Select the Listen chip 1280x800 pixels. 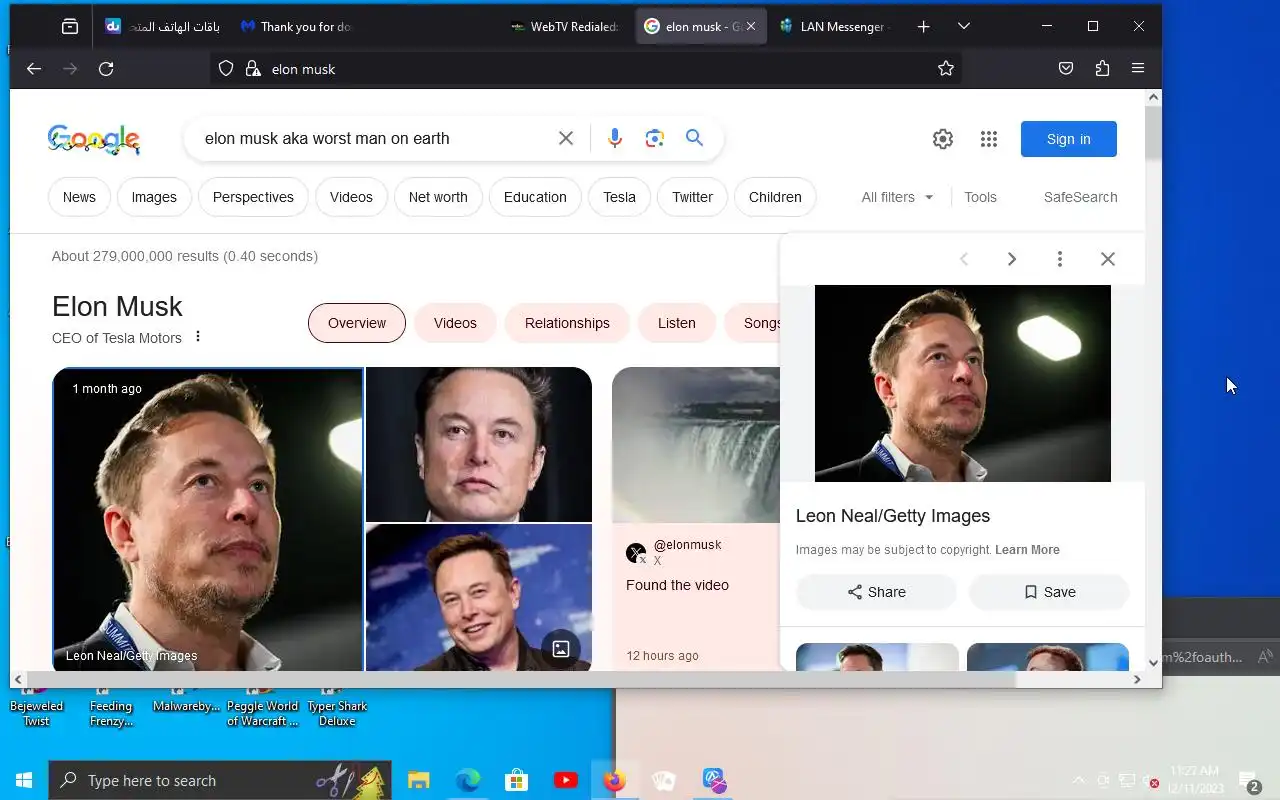676,323
